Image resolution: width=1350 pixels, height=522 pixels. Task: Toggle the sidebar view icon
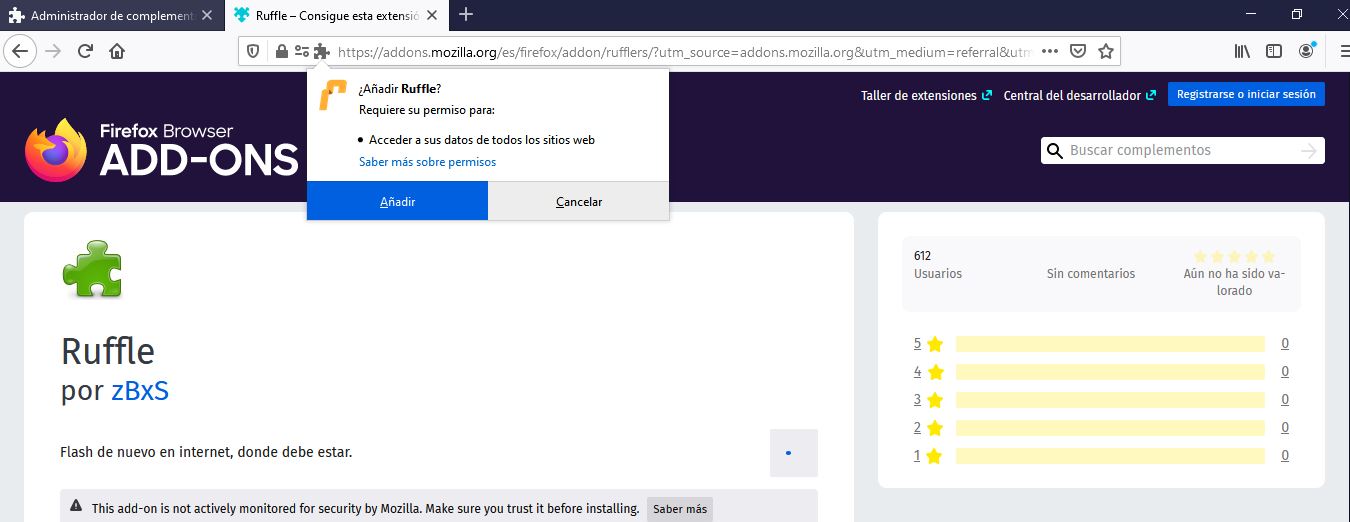point(1274,51)
